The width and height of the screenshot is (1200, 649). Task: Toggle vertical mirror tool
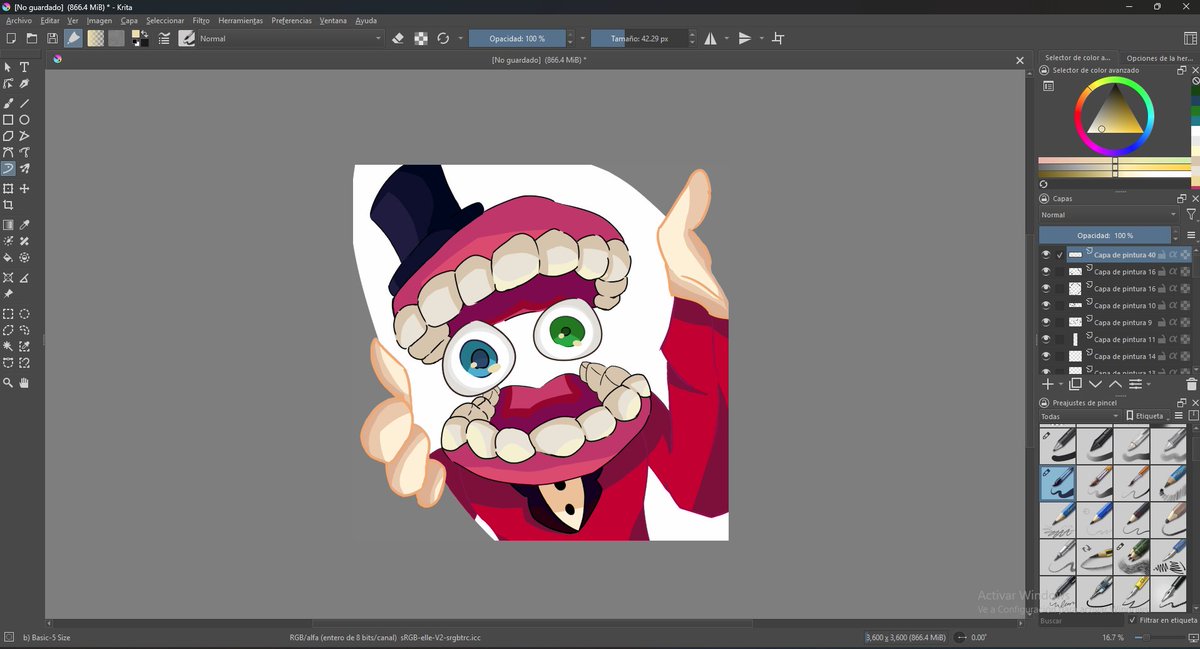[745, 38]
